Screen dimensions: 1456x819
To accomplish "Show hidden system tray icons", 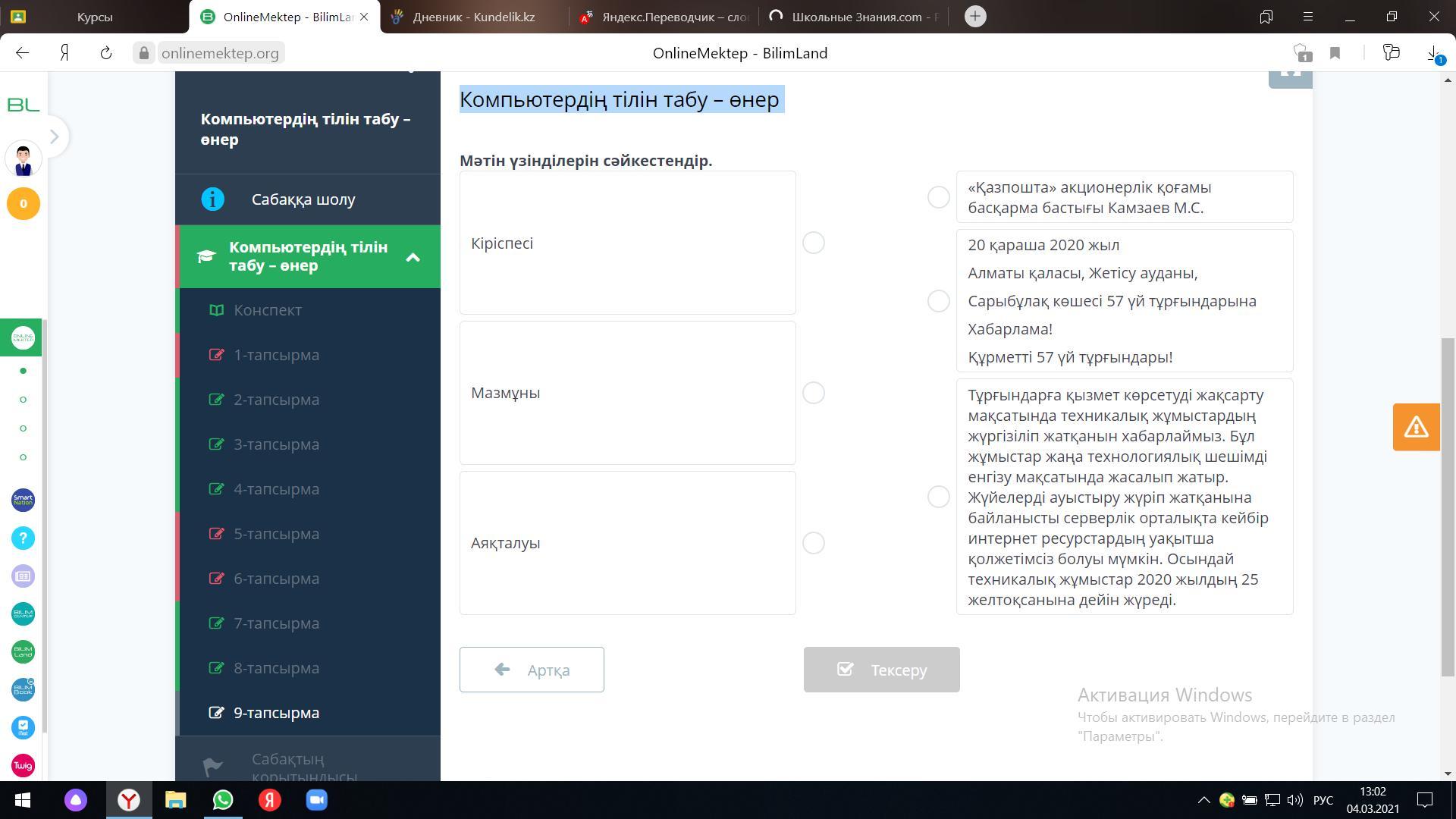I will click(x=1203, y=800).
